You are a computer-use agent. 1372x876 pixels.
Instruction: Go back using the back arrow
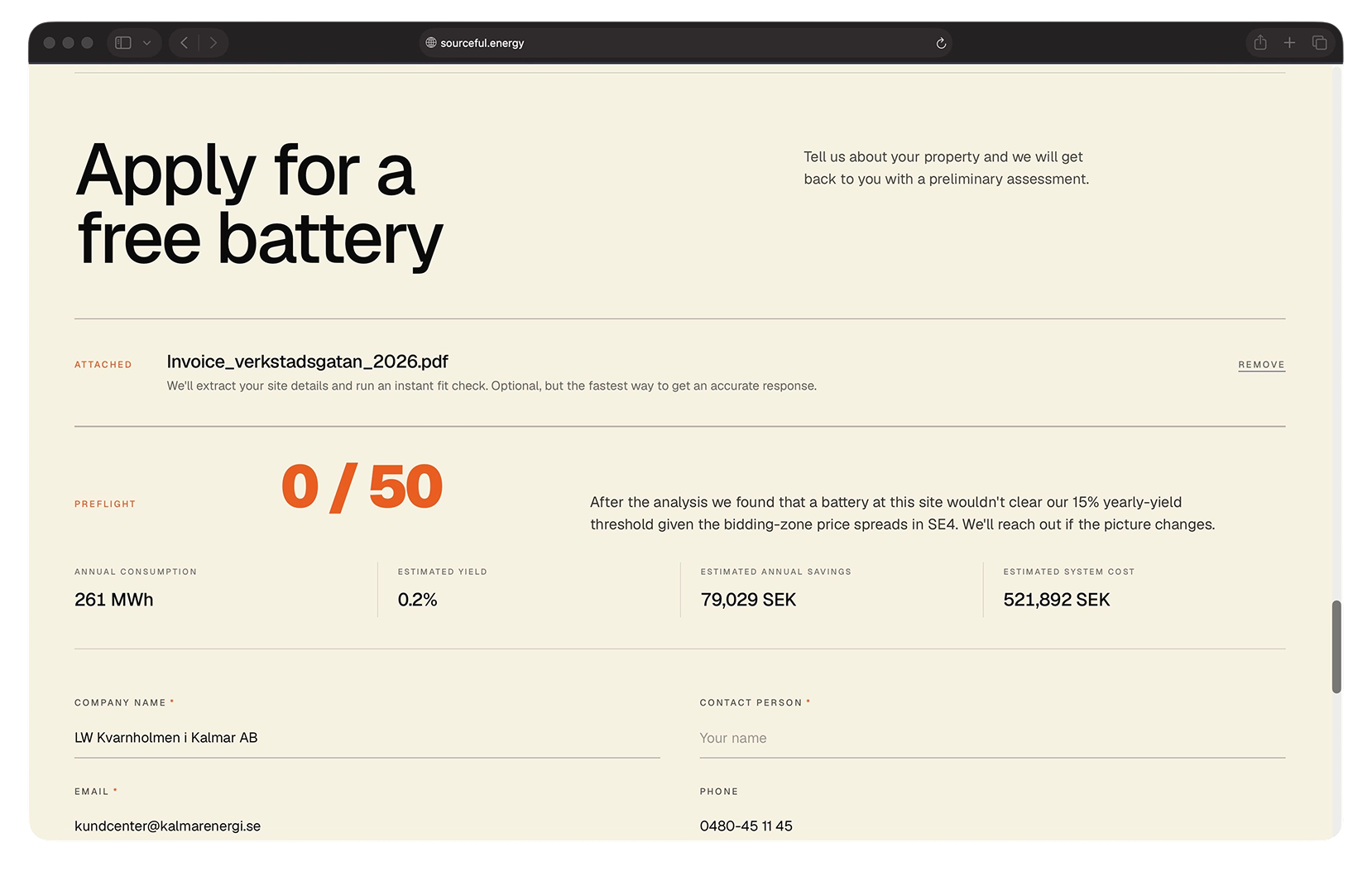click(x=185, y=43)
